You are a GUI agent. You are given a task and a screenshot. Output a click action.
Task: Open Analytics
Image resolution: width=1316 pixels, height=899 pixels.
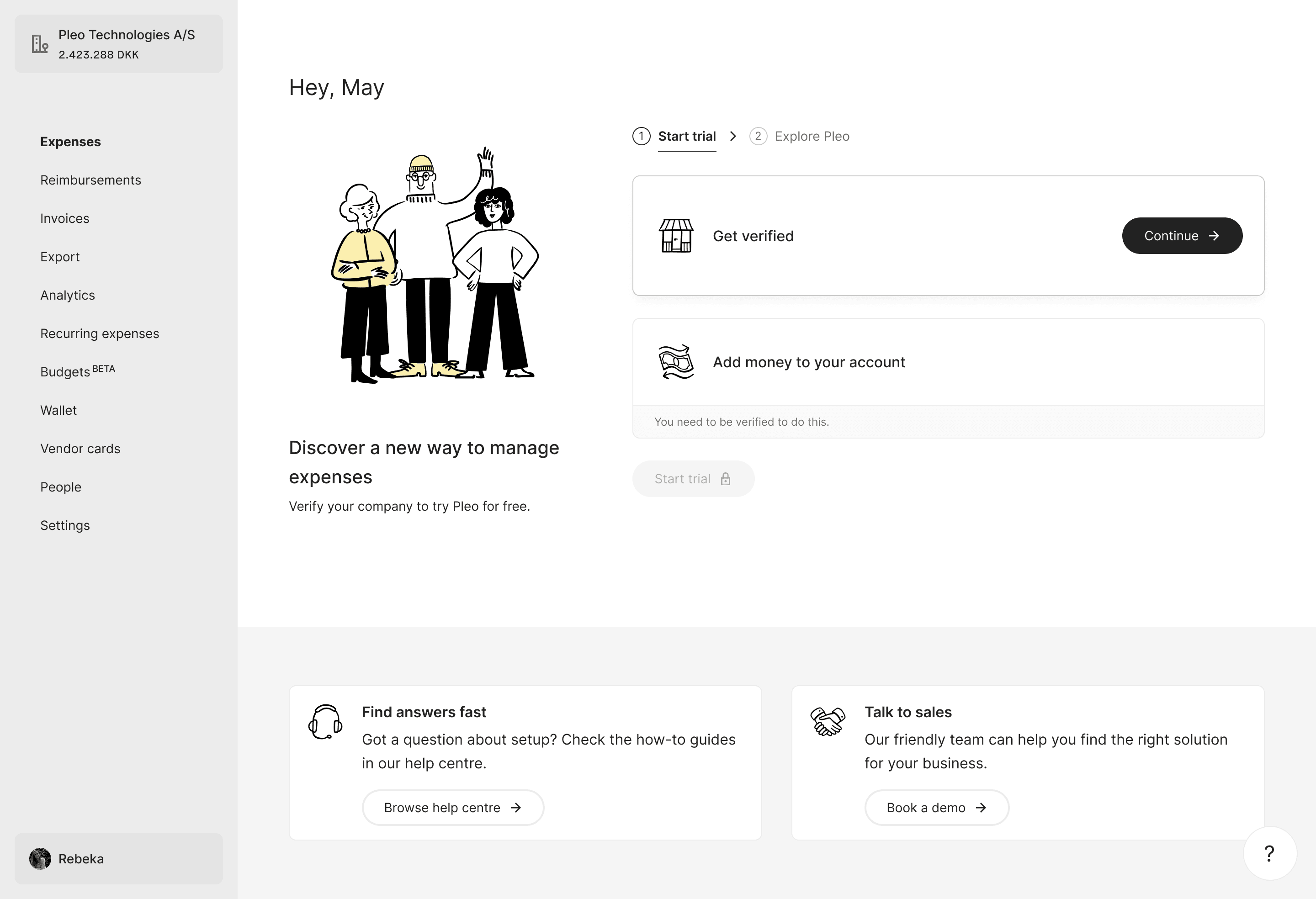(67, 296)
